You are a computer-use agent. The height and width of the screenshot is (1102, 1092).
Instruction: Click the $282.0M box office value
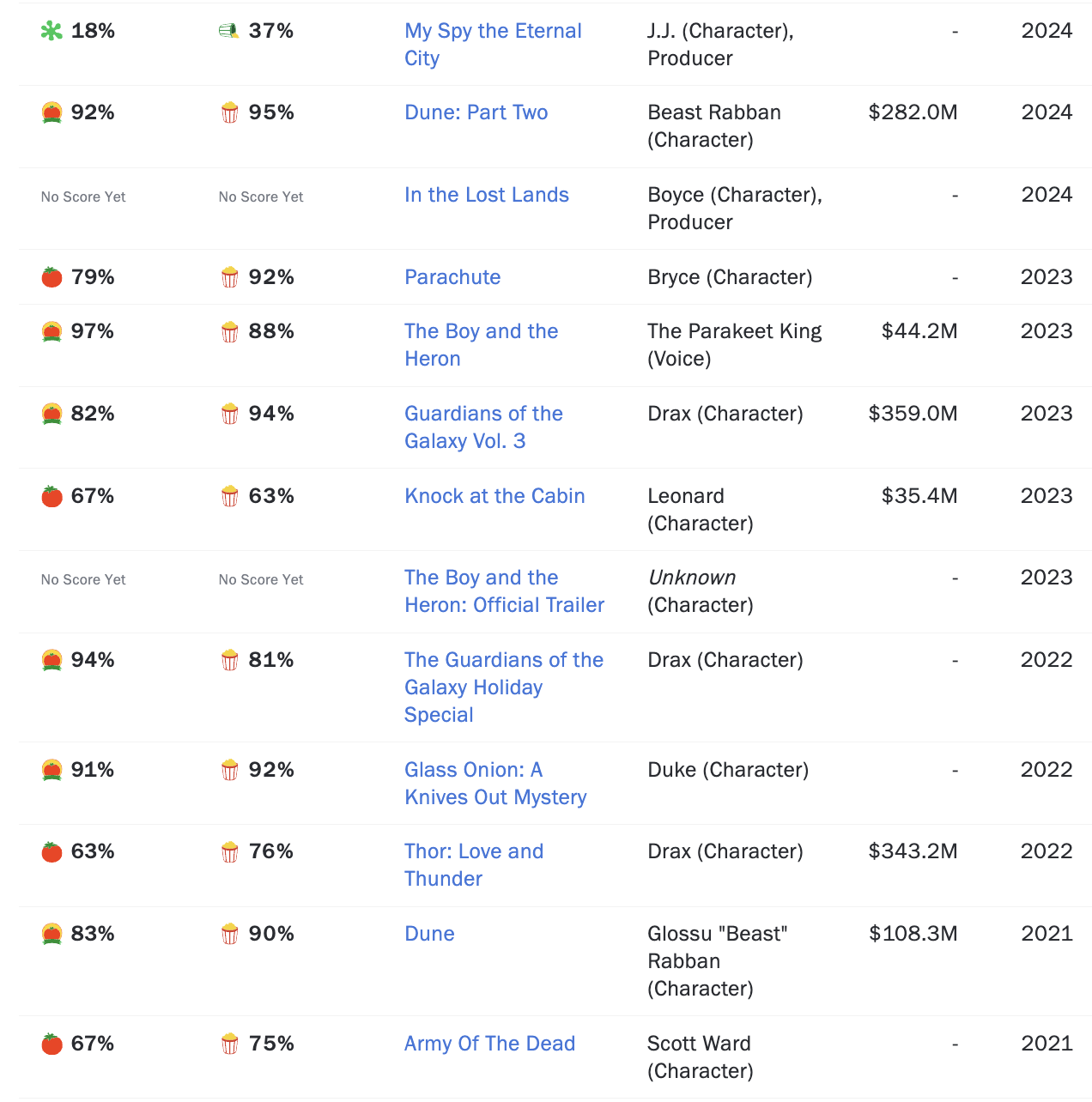click(x=913, y=112)
